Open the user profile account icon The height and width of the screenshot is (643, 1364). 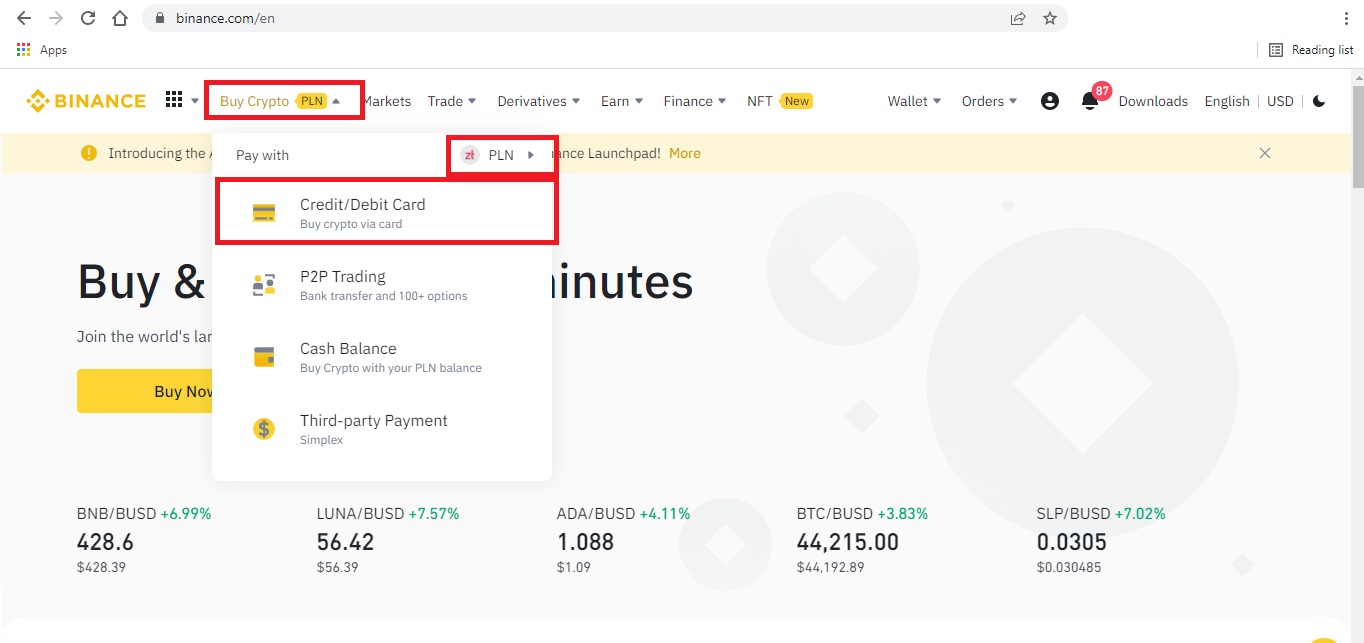(x=1049, y=101)
